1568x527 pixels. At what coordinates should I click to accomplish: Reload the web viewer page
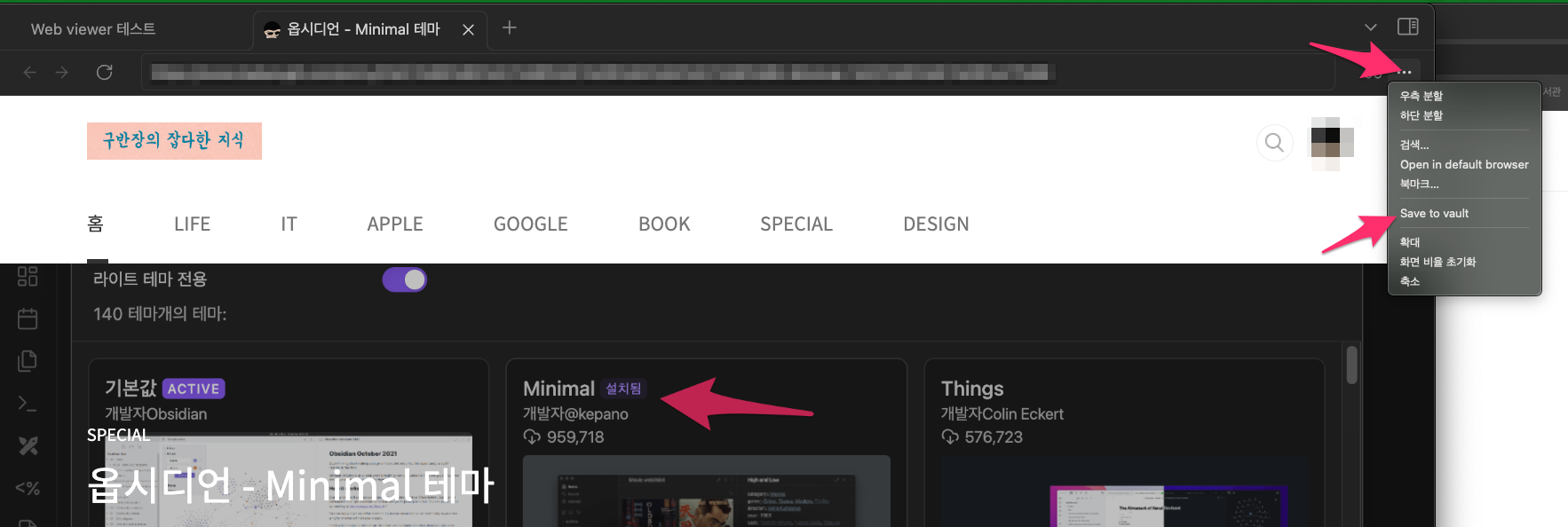pos(104,72)
